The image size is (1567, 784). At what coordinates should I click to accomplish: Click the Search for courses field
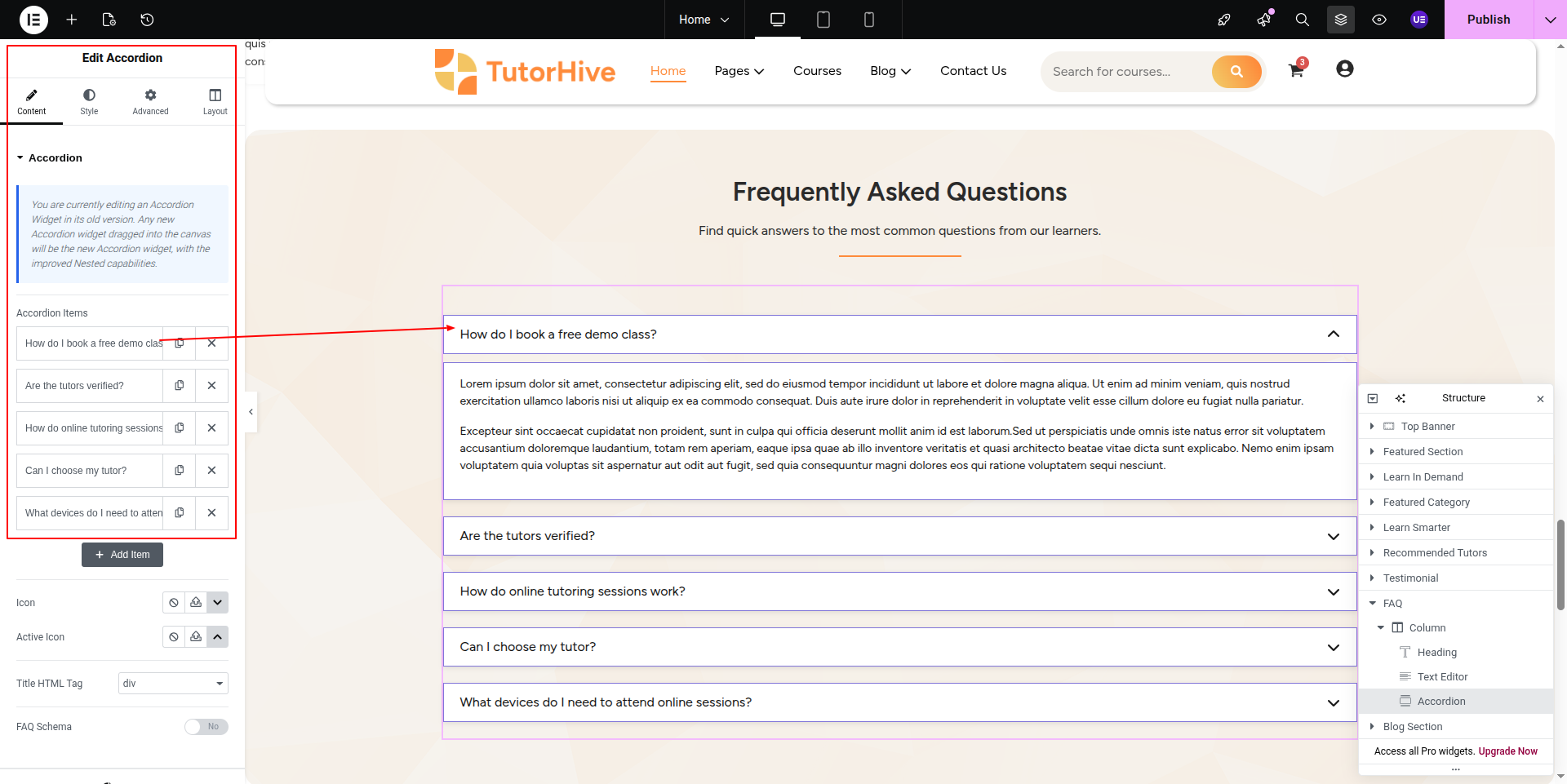coord(1126,72)
